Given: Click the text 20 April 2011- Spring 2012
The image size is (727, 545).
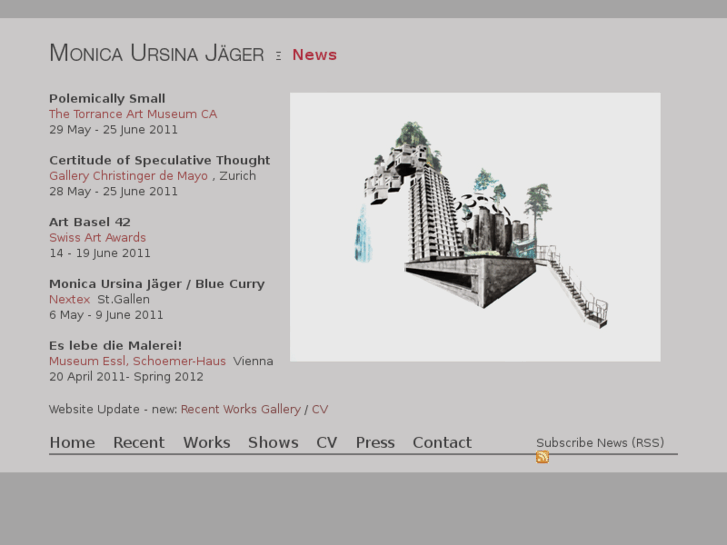Looking at the screenshot, I should (x=126, y=377).
